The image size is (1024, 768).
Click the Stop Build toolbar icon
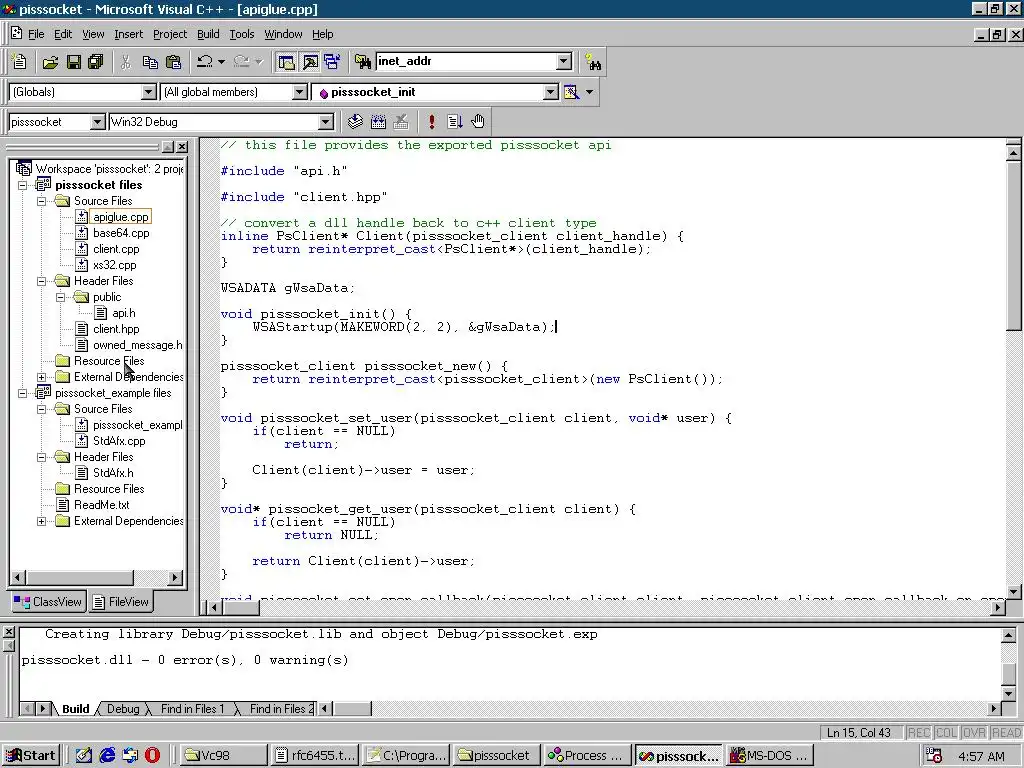(401, 121)
